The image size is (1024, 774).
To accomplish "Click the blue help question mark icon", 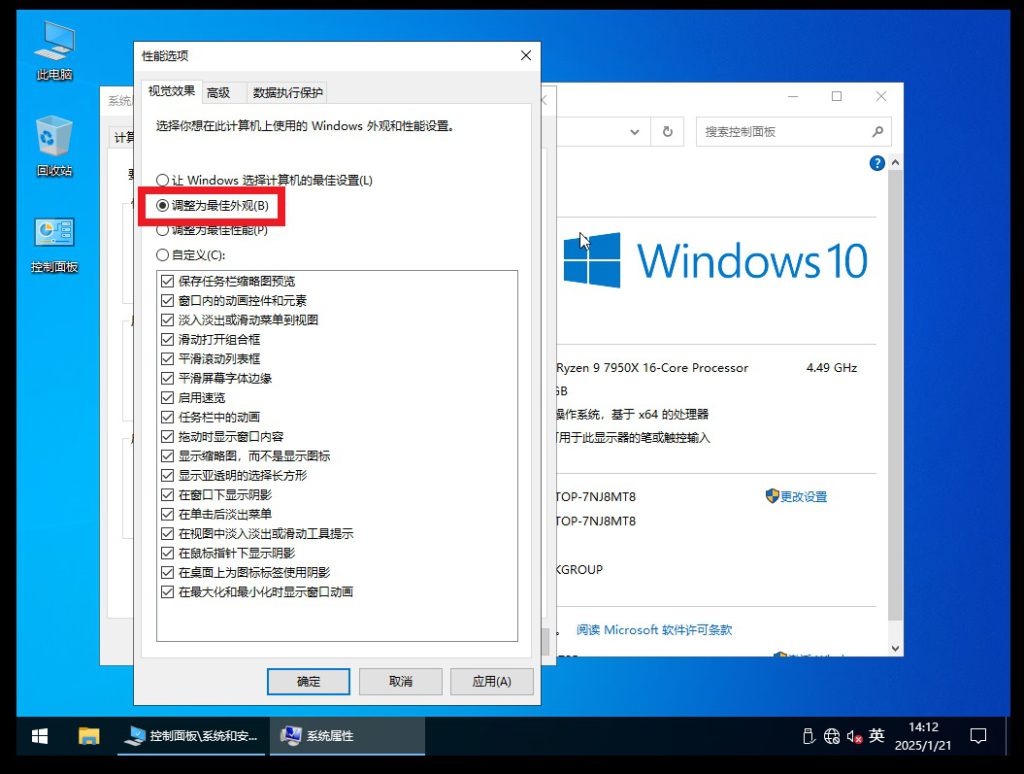I will (877, 163).
